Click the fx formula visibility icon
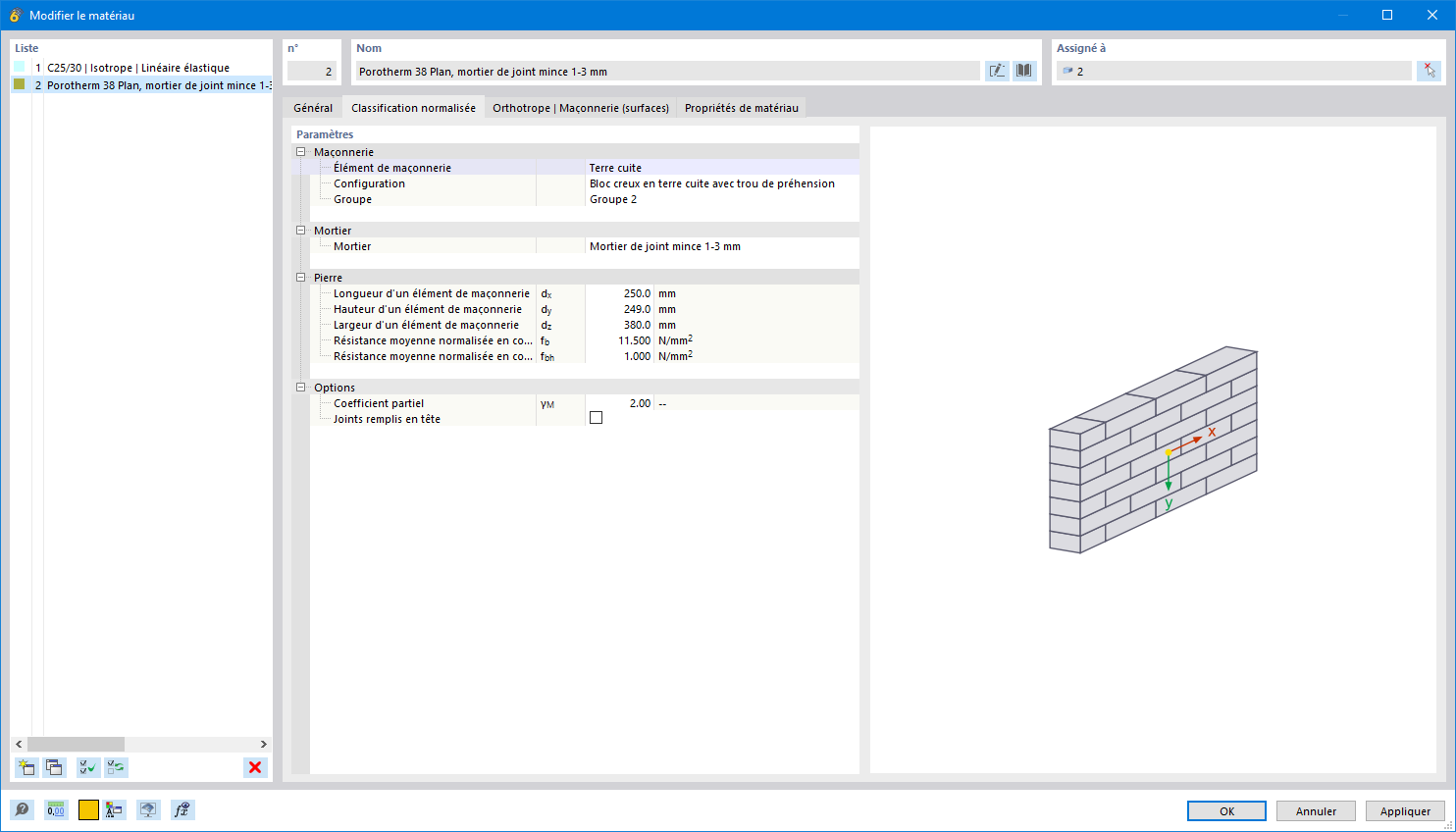 (x=182, y=809)
